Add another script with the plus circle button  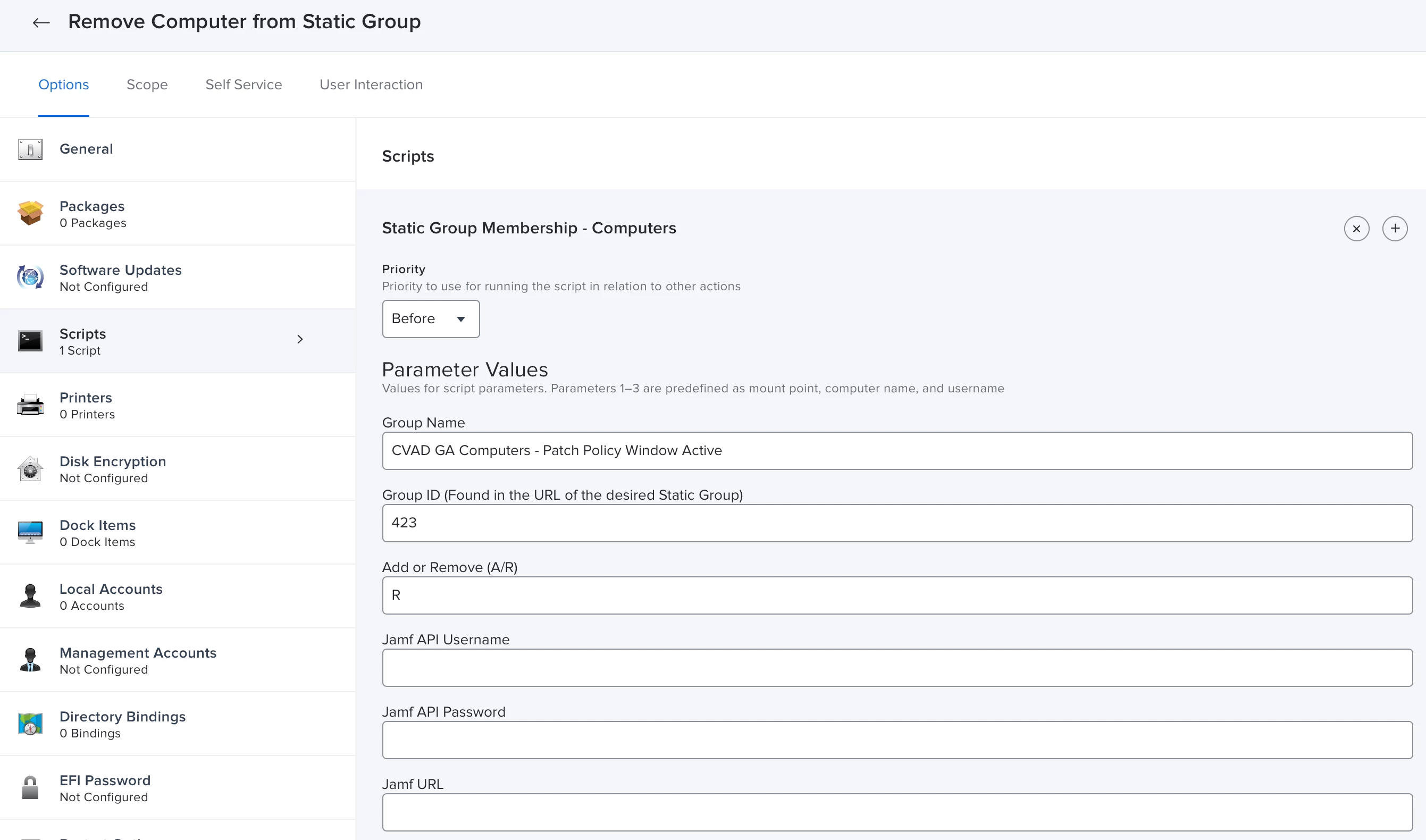[x=1395, y=229]
